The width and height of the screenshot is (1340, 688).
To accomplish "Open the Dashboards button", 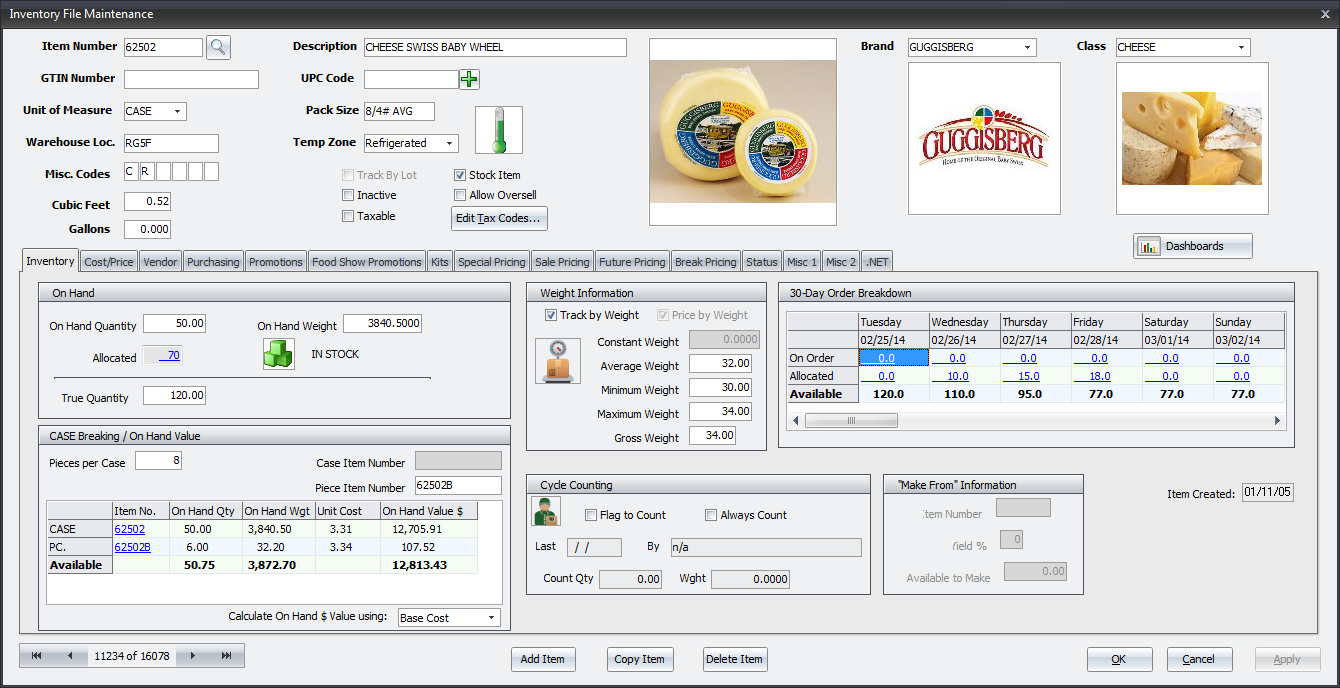I will tap(1192, 246).
